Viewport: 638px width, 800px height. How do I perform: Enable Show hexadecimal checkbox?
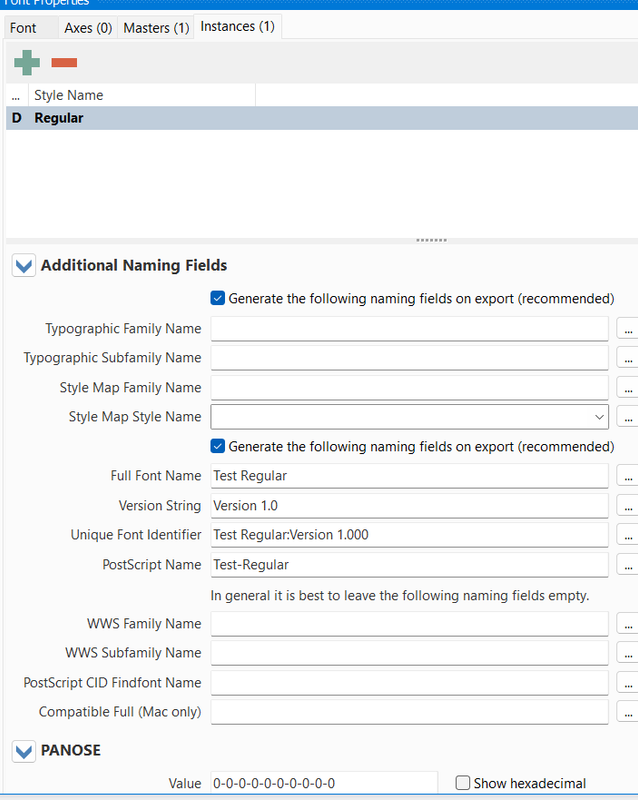(463, 783)
